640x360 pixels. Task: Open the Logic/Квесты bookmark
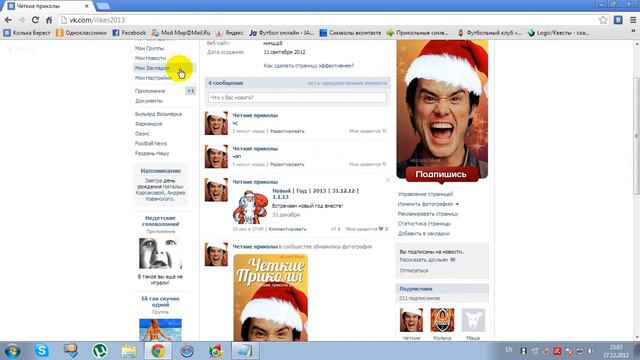click(x=558, y=33)
